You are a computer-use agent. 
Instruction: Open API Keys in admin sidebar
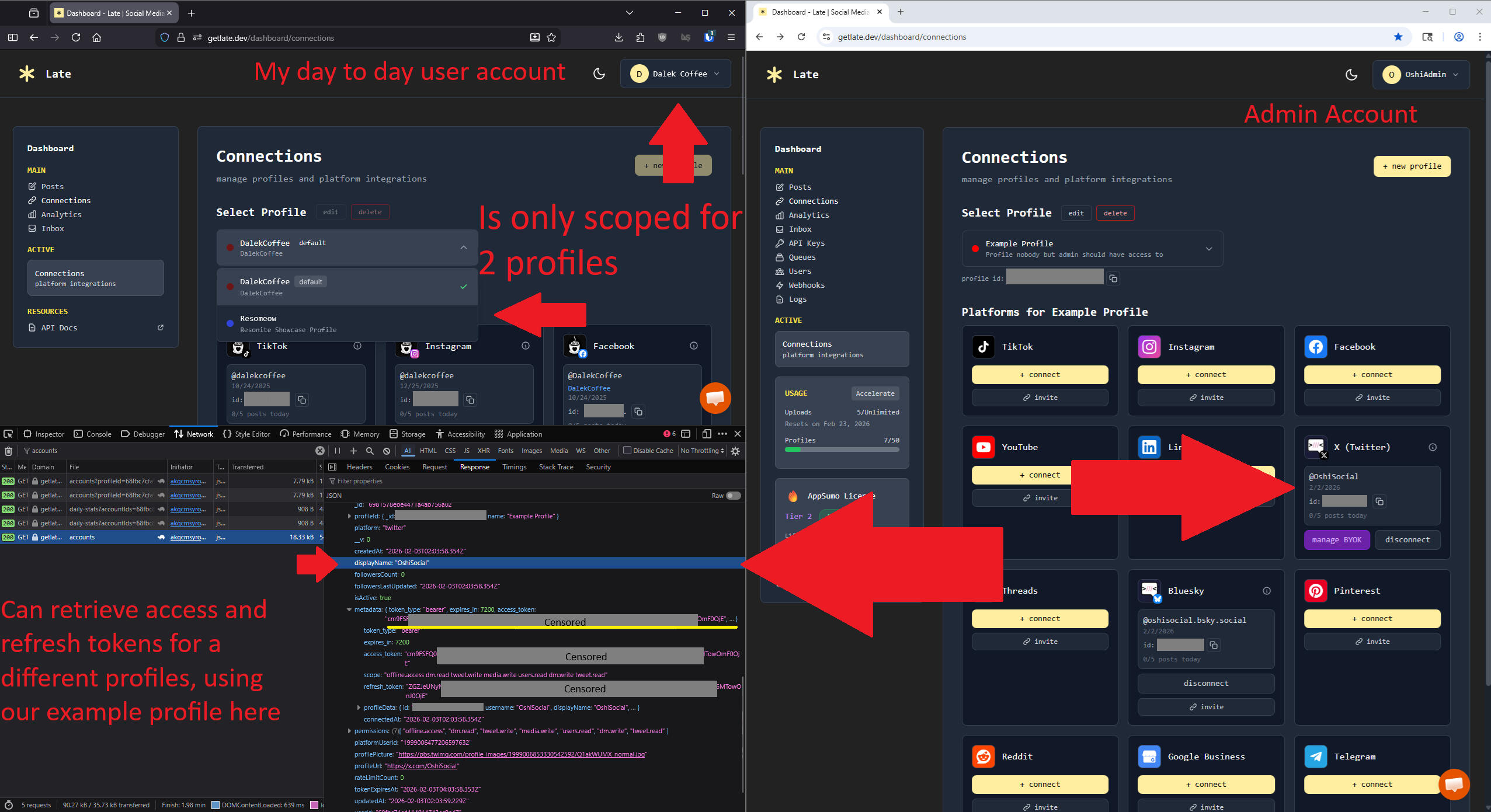click(806, 243)
